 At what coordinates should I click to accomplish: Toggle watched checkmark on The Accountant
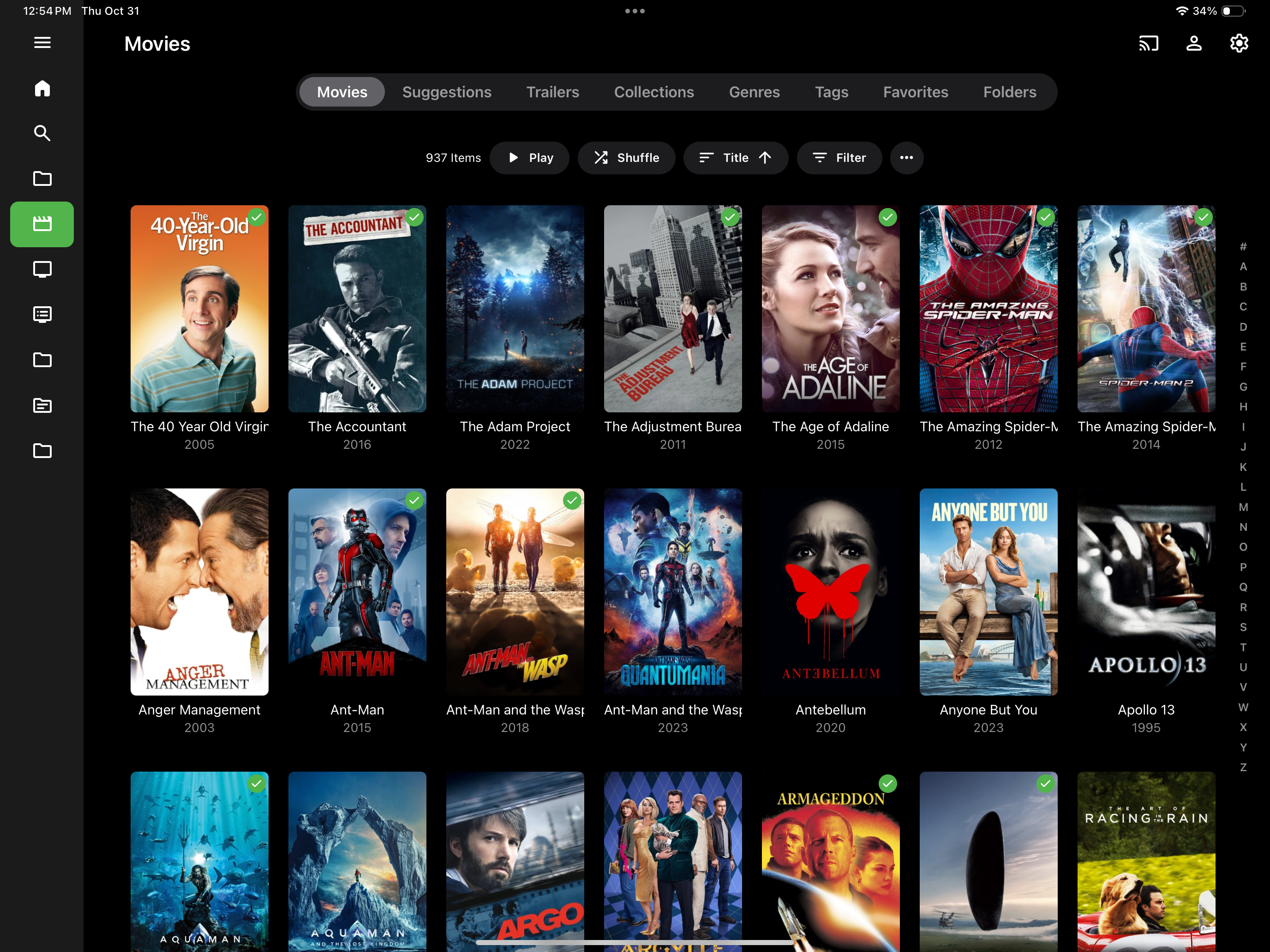click(x=414, y=218)
